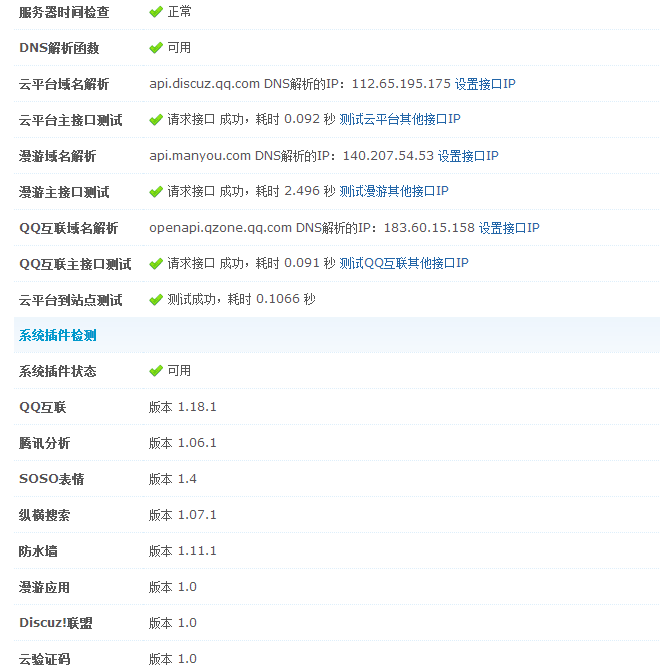Image resolution: width=660 pixels, height=667 pixels.
Task: Click green checkmark in 云平台主接口测试 row
Action: (156, 120)
